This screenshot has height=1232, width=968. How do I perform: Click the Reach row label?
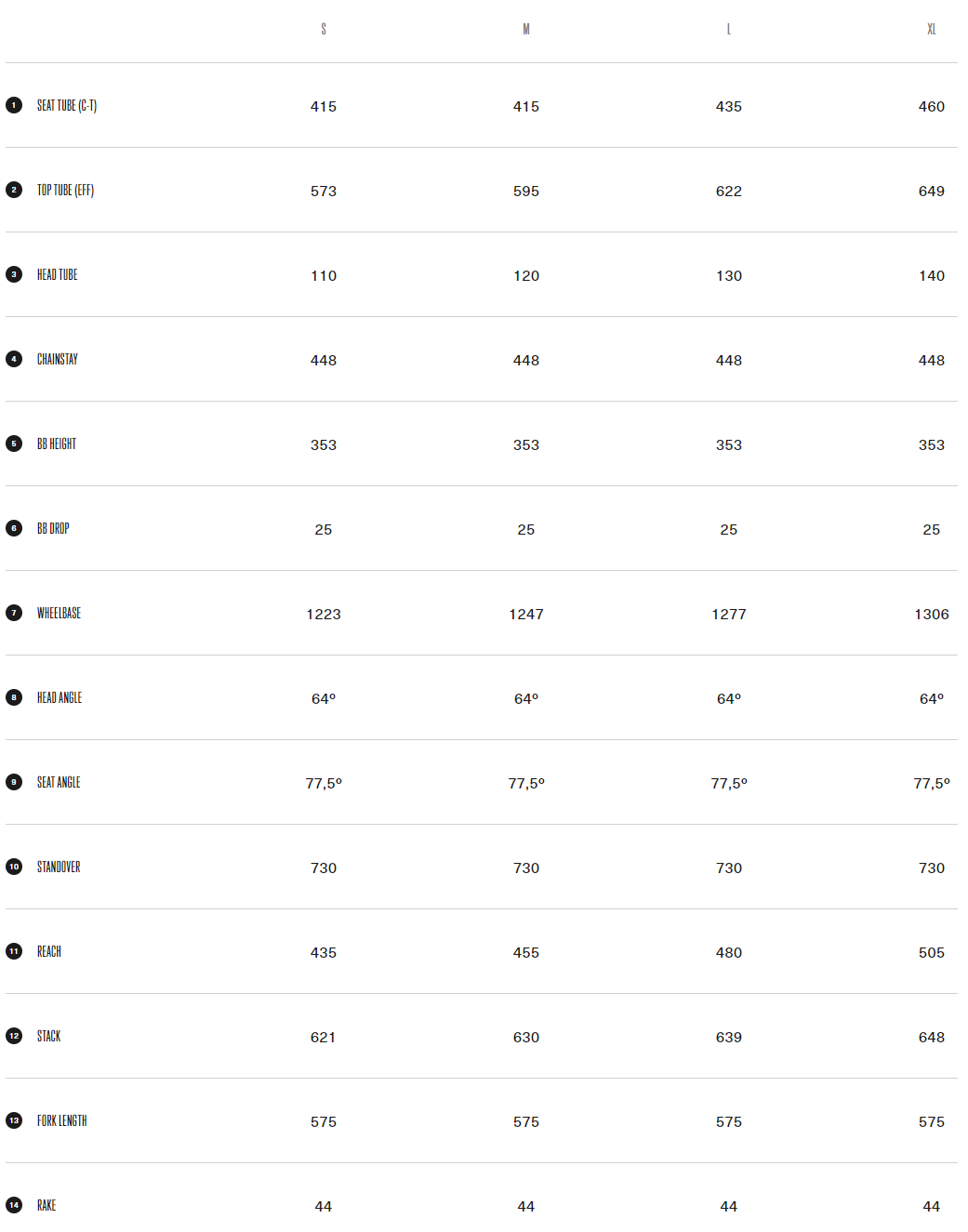coord(49,952)
